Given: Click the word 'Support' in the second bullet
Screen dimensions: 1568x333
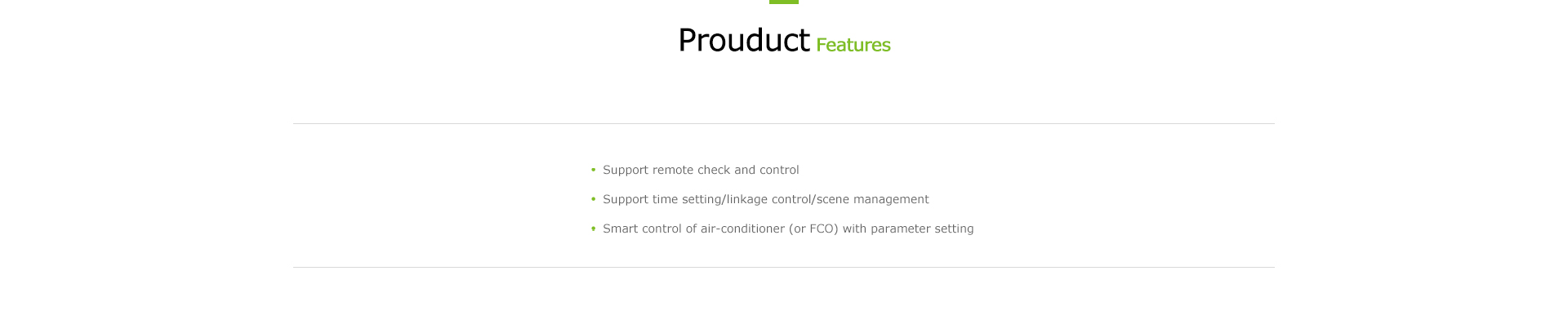Looking at the screenshot, I should pos(626,199).
